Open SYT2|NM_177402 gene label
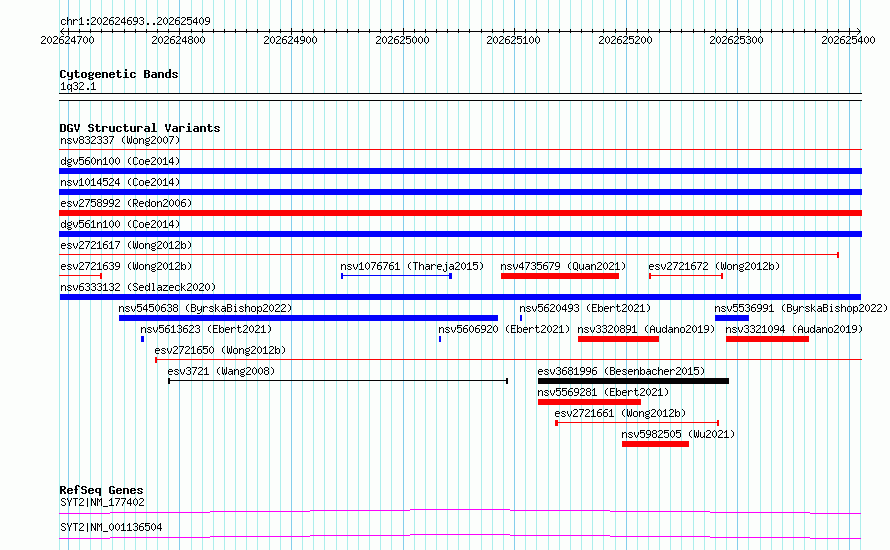The height and width of the screenshot is (550, 890). click(x=102, y=502)
